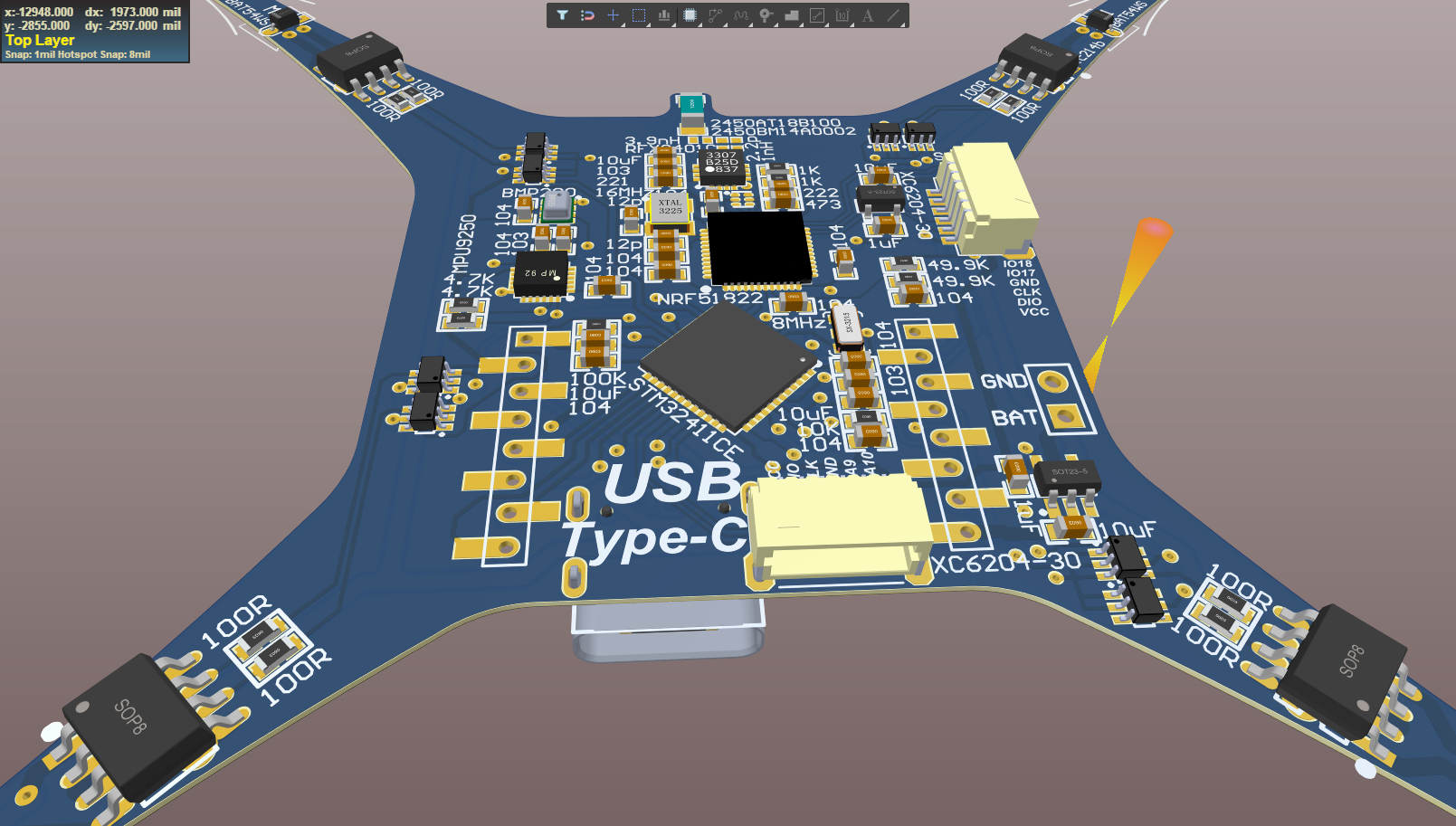Image resolution: width=1456 pixels, height=826 pixels.
Task: Select the polygon pour stair-shaped icon
Action: pyautogui.click(x=792, y=15)
